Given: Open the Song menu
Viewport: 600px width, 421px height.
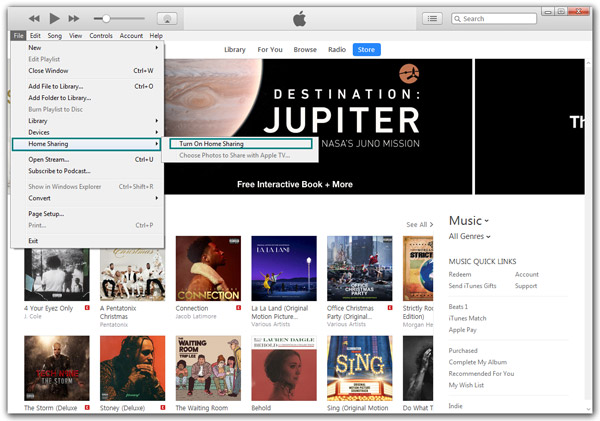Looking at the screenshot, I should 55,36.
